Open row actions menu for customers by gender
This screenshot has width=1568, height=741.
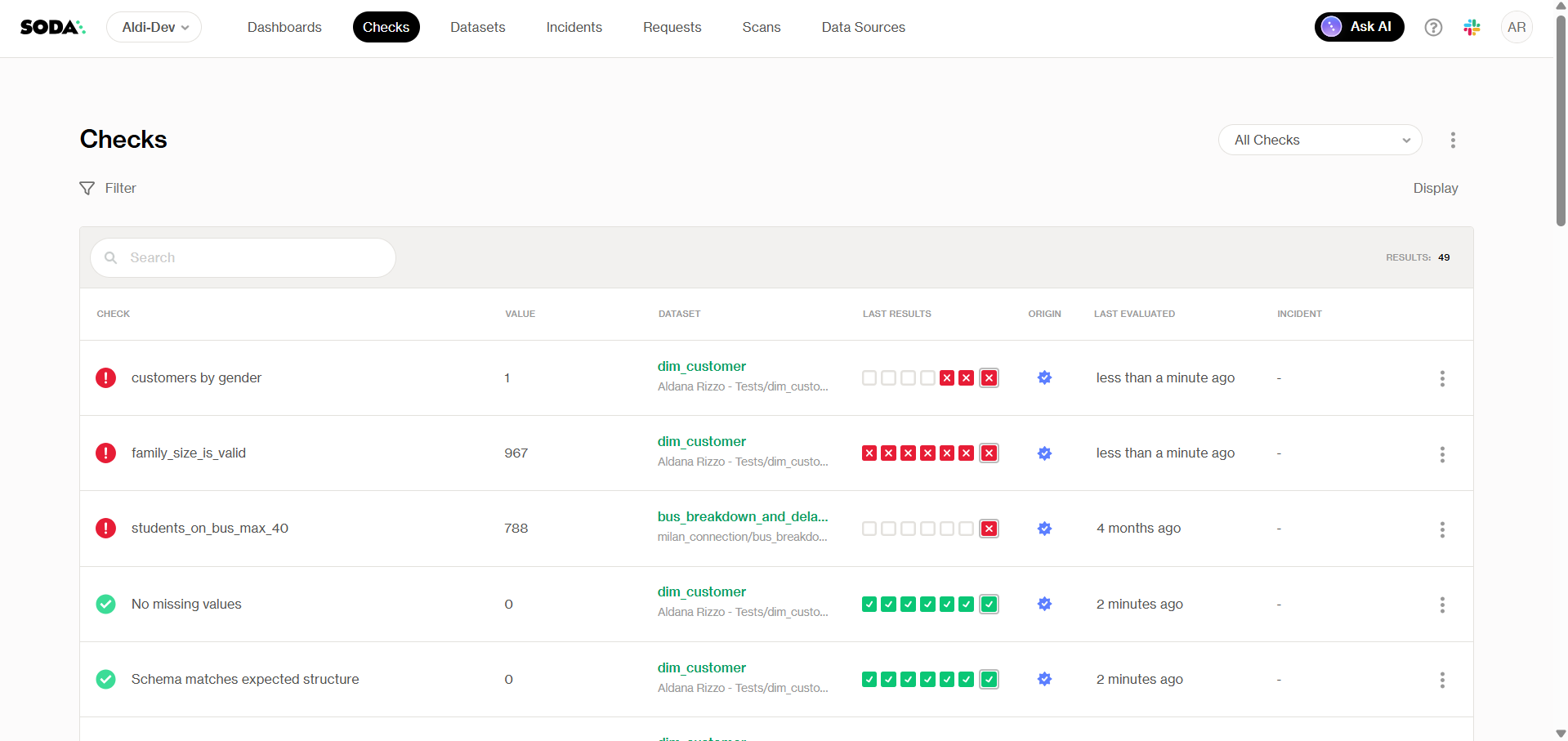[1442, 378]
